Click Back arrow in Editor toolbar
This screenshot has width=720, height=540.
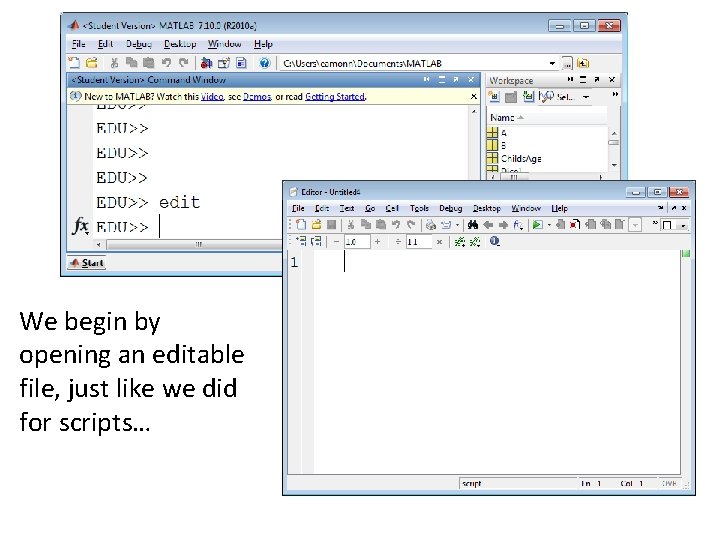(x=488, y=225)
